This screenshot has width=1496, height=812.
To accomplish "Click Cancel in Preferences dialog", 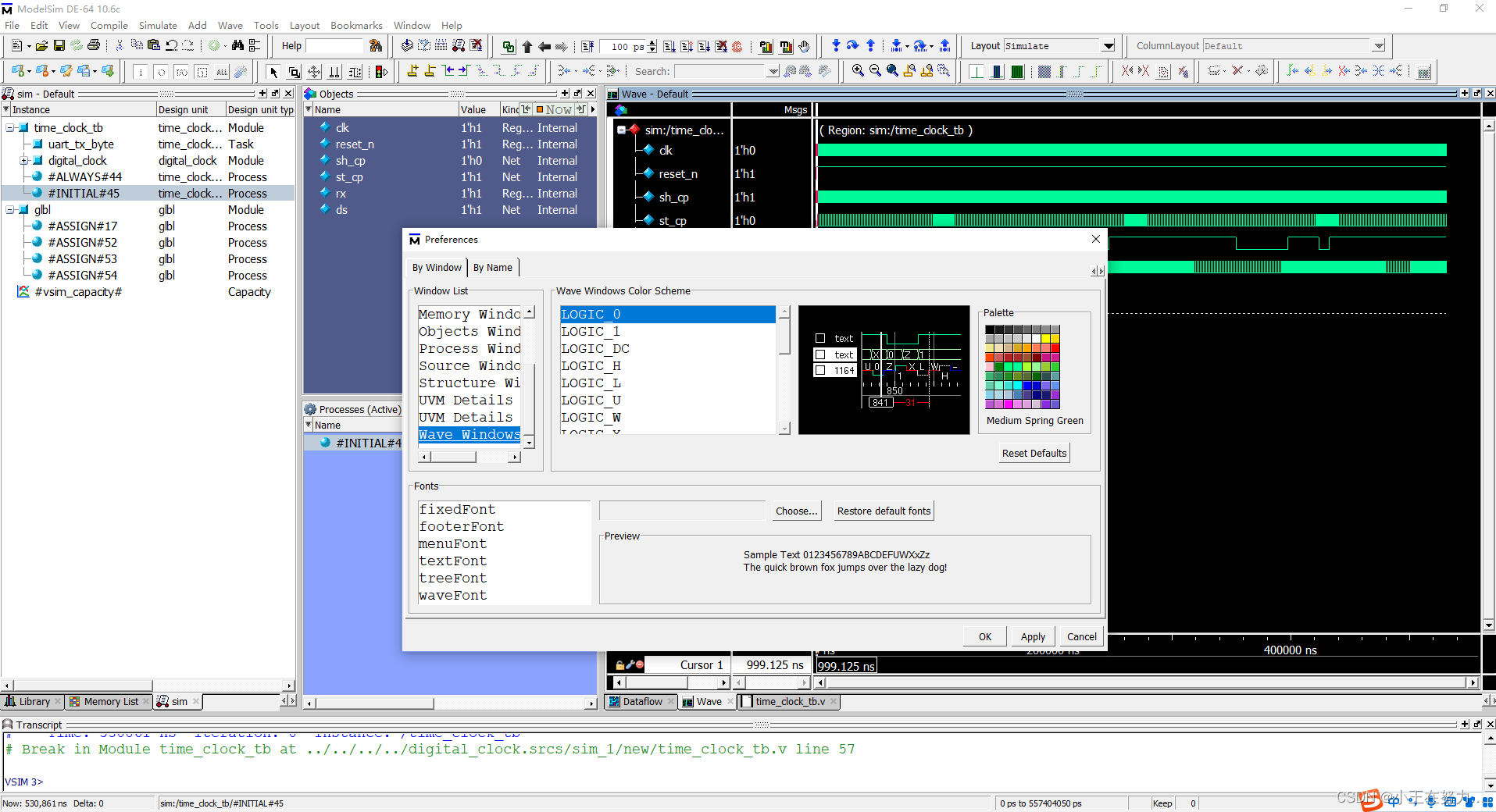I will coord(1081,636).
